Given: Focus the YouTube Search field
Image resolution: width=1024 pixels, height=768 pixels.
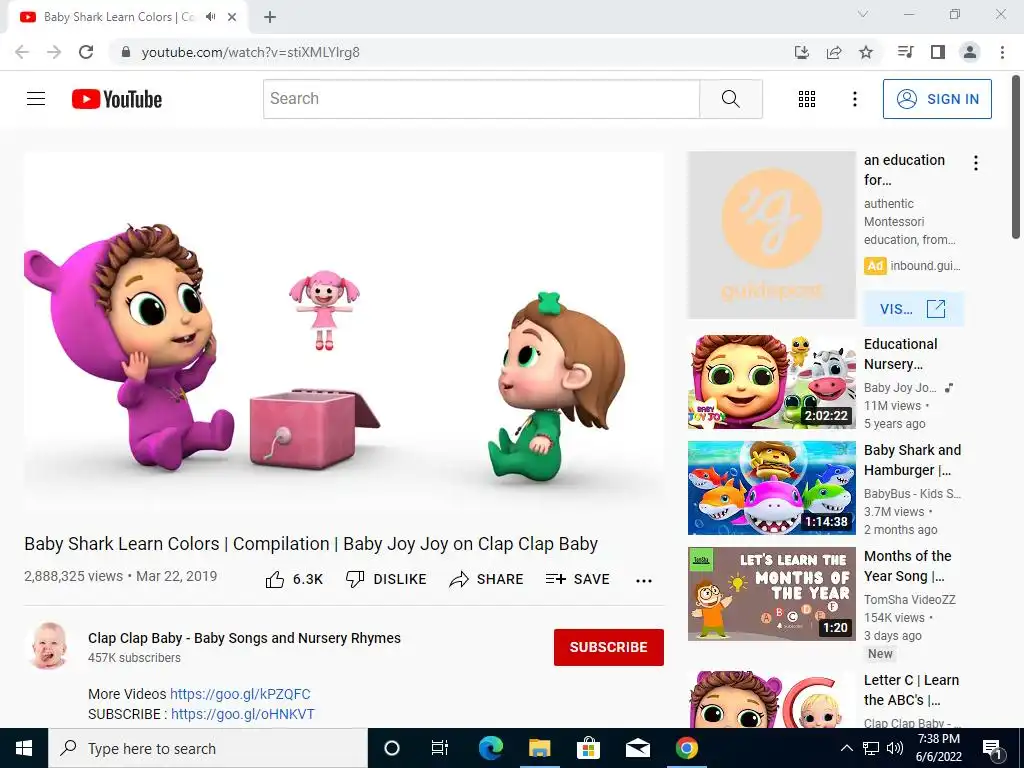Looking at the screenshot, I should pos(481,99).
